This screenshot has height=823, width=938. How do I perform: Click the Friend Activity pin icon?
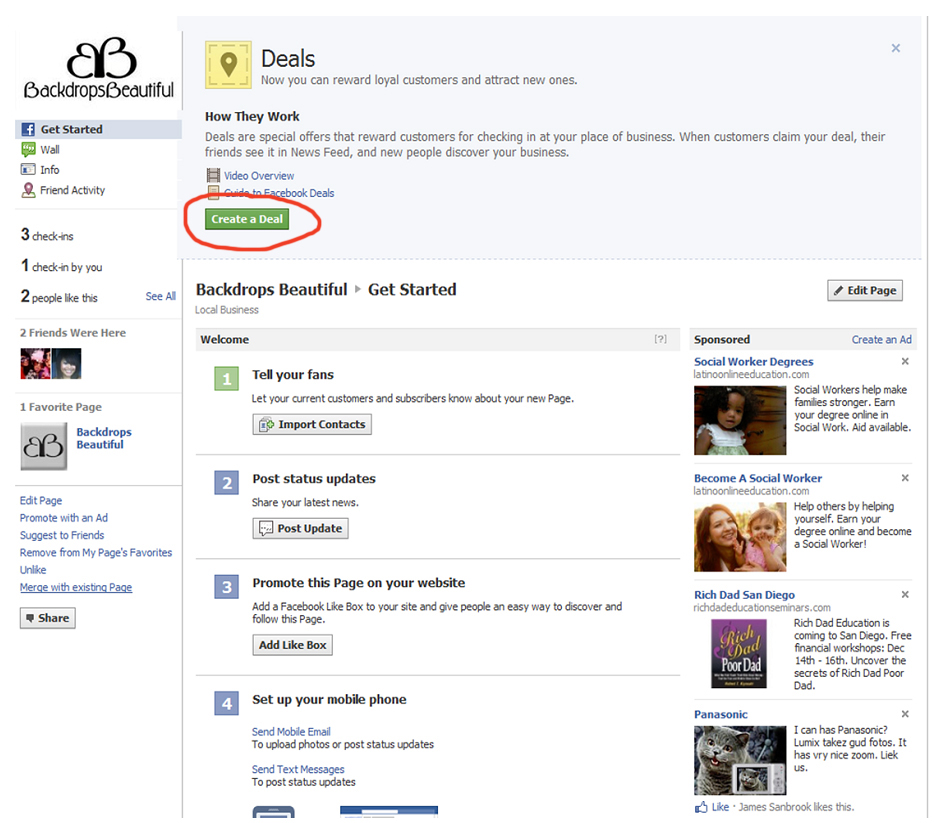coord(28,190)
